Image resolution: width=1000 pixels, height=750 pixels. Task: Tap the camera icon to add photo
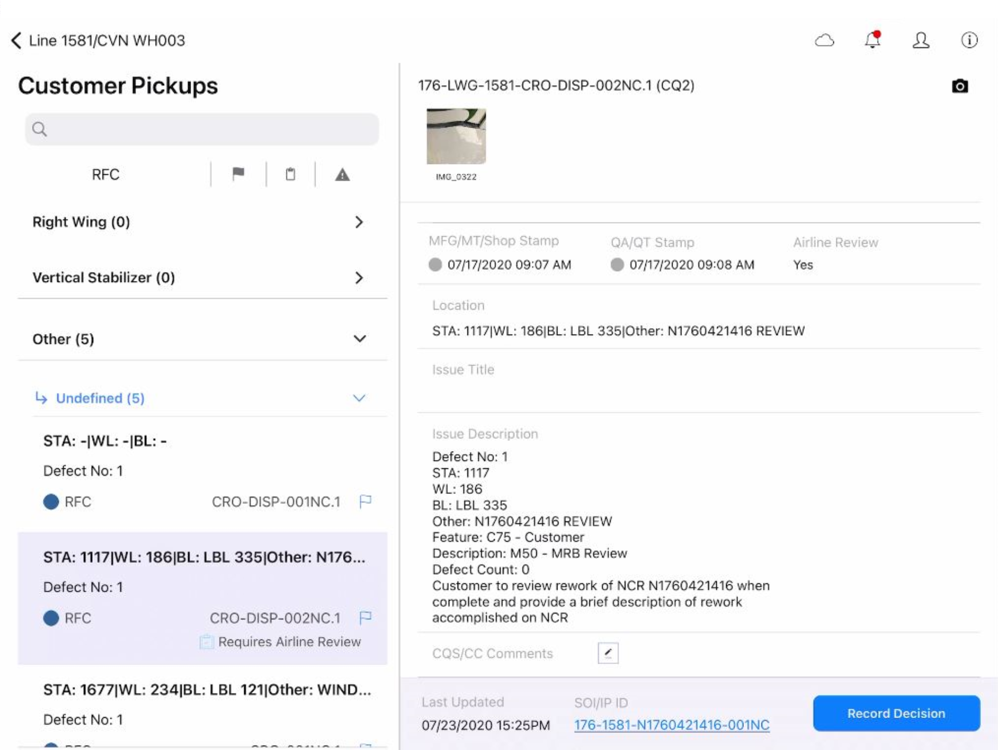tap(960, 86)
